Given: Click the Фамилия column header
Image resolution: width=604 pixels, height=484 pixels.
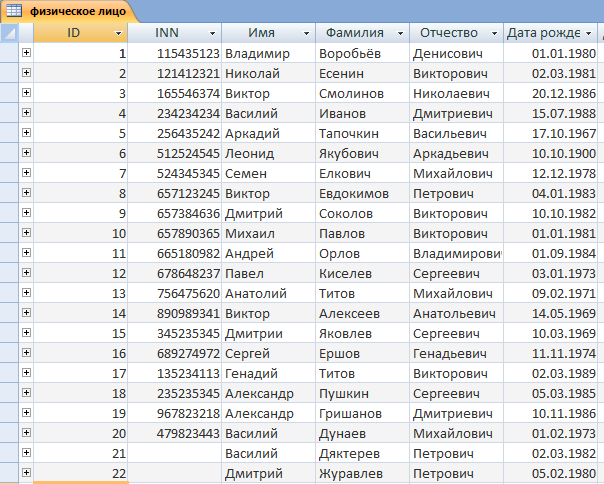Looking at the screenshot, I should pyautogui.click(x=362, y=33).
